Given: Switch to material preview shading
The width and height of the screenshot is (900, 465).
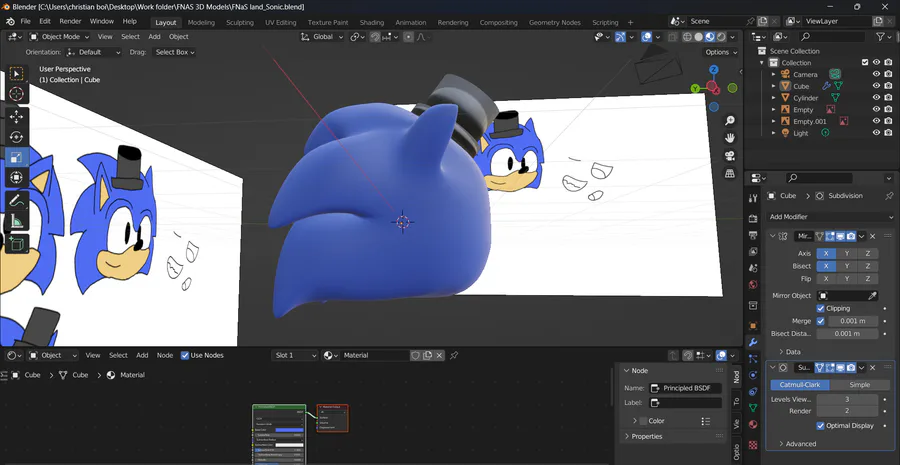Looking at the screenshot, I should tap(710, 37).
